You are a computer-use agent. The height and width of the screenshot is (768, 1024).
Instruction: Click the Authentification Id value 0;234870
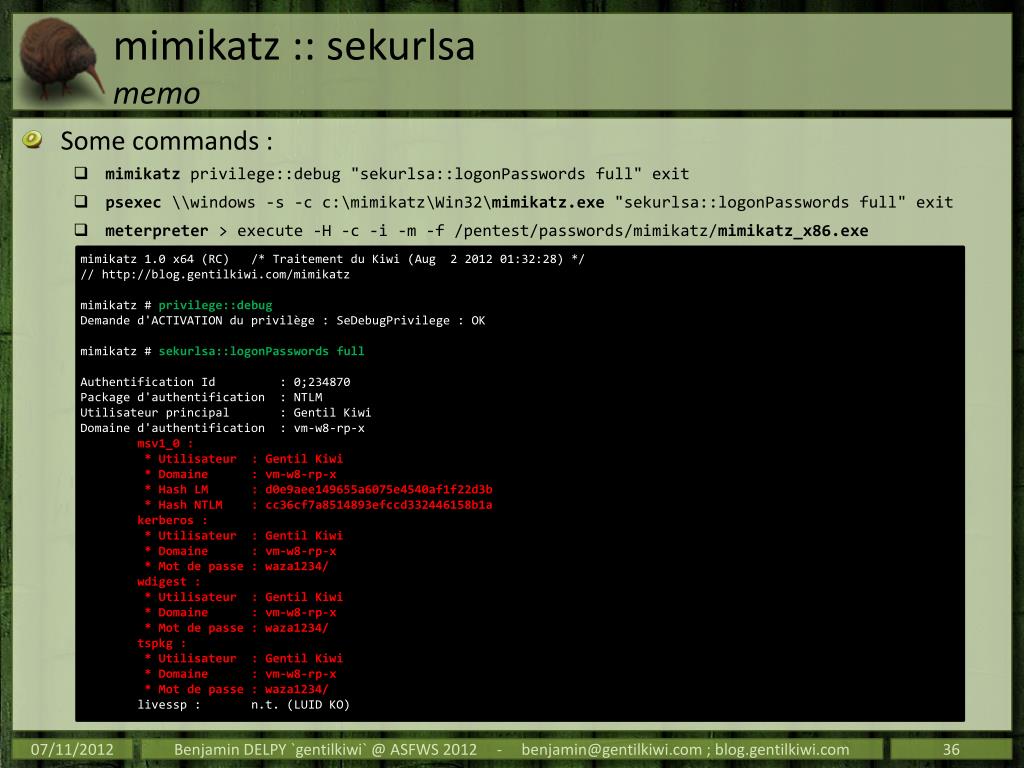322,382
